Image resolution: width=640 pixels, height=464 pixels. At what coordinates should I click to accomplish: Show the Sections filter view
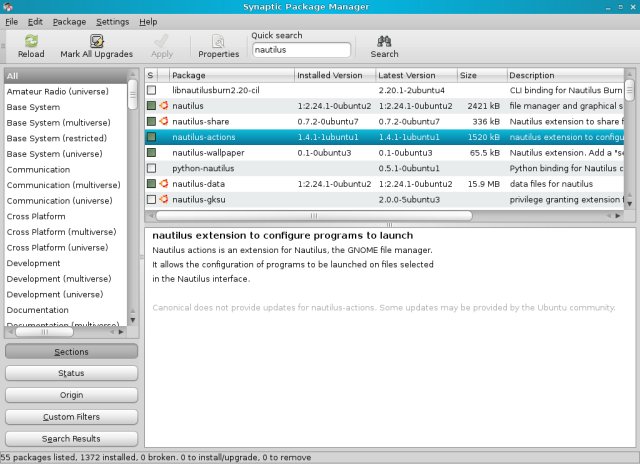coord(71,351)
